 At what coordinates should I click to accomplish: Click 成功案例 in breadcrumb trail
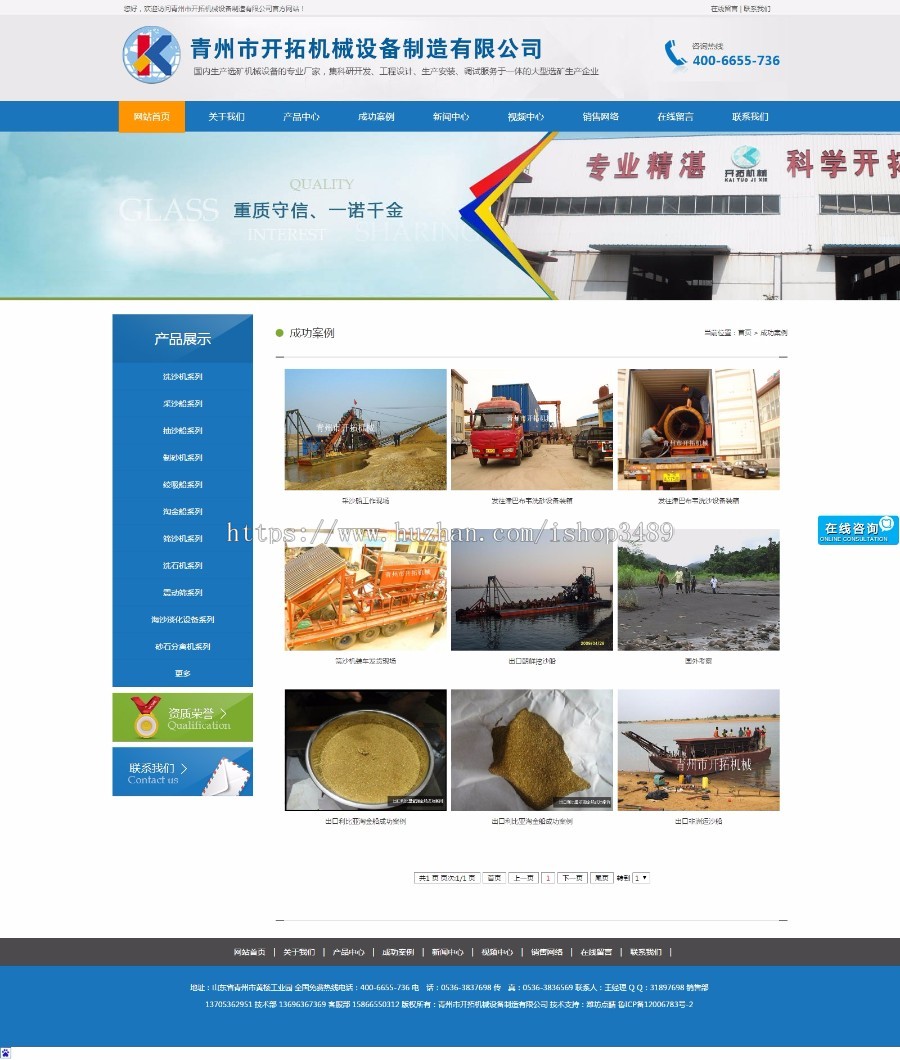click(x=774, y=333)
